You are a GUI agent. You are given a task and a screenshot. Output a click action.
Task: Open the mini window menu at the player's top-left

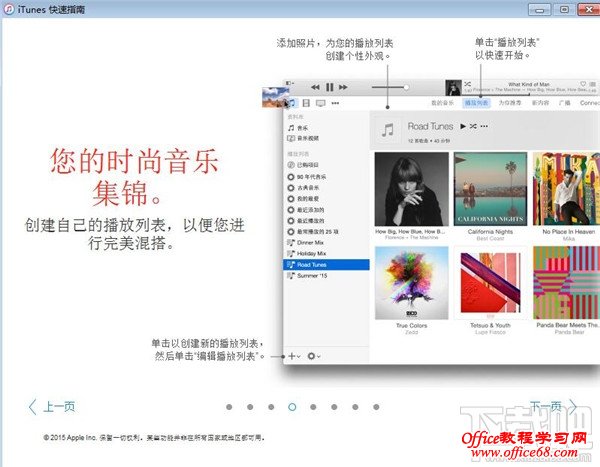pyautogui.click(x=289, y=83)
